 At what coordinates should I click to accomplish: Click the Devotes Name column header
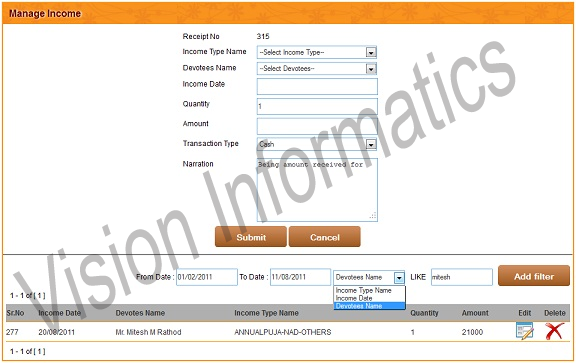click(x=140, y=313)
